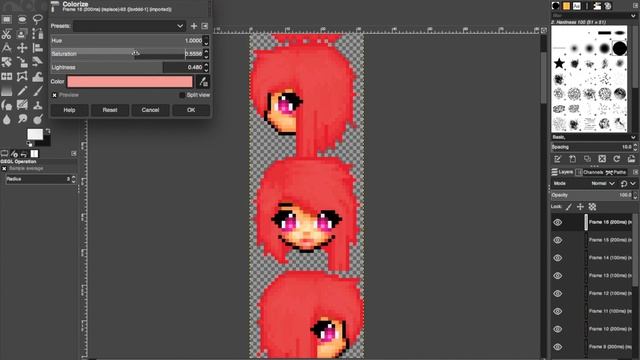Open the Brushes tab in top dock
The width and height of the screenshot is (640, 360).
556,6
